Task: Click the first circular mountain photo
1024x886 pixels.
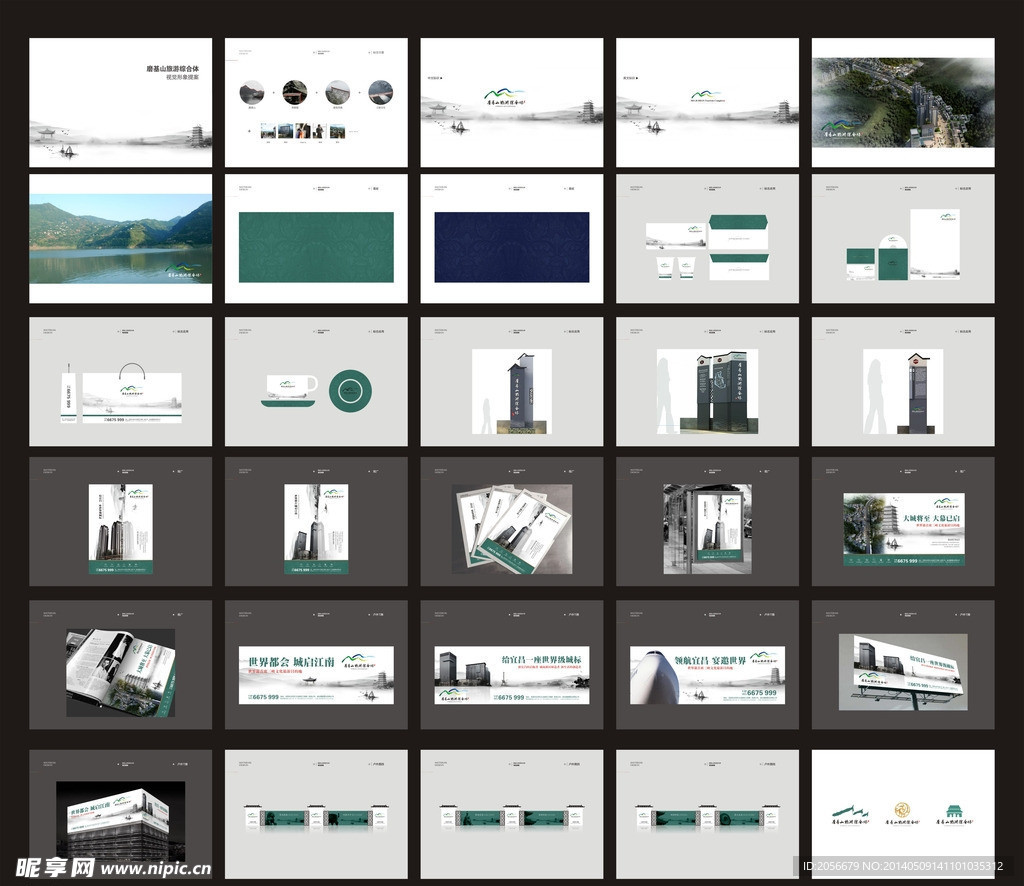Action: 251,93
